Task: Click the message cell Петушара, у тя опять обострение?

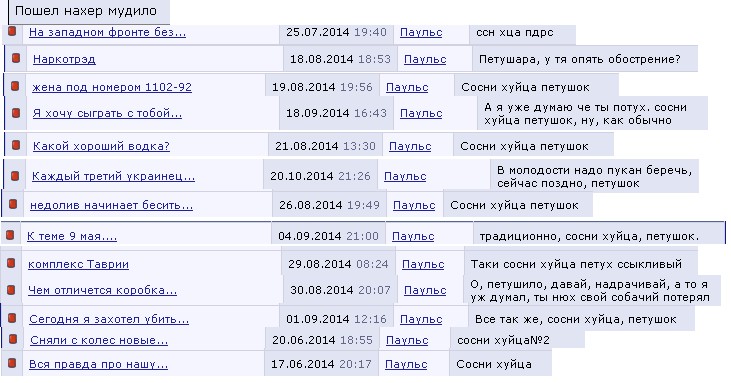Action: click(585, 59)
